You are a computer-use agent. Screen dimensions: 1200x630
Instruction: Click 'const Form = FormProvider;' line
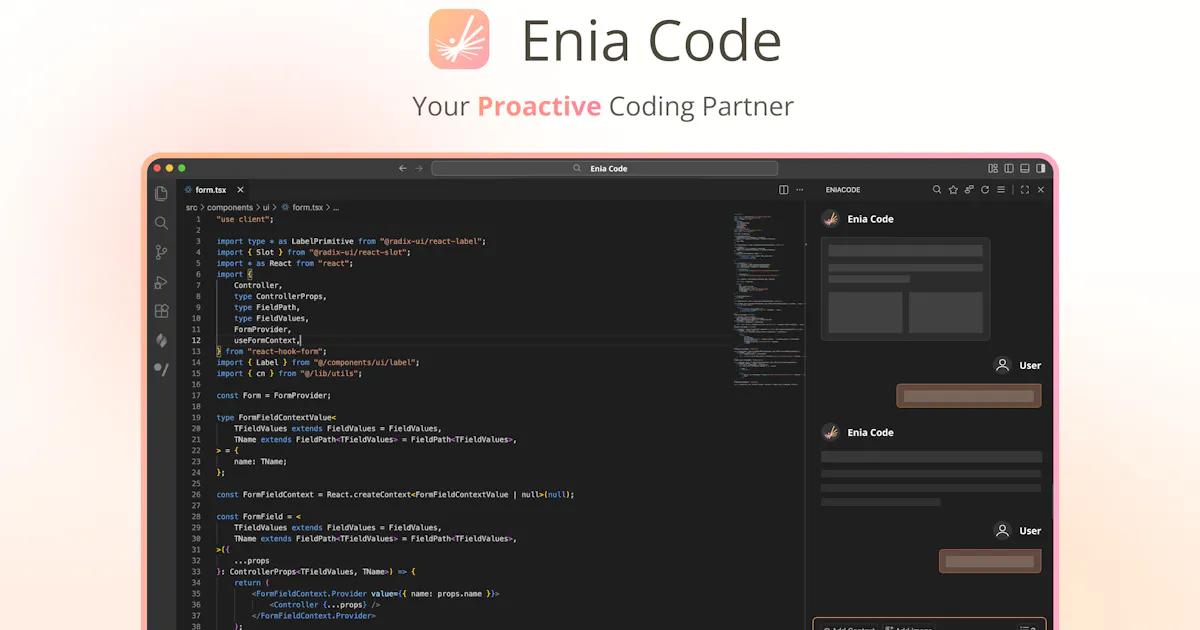[x=273, y=395]
